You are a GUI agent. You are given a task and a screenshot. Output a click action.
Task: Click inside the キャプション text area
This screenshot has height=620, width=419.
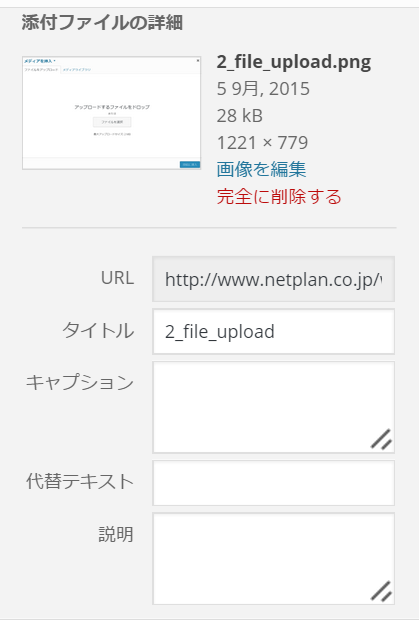274,407
